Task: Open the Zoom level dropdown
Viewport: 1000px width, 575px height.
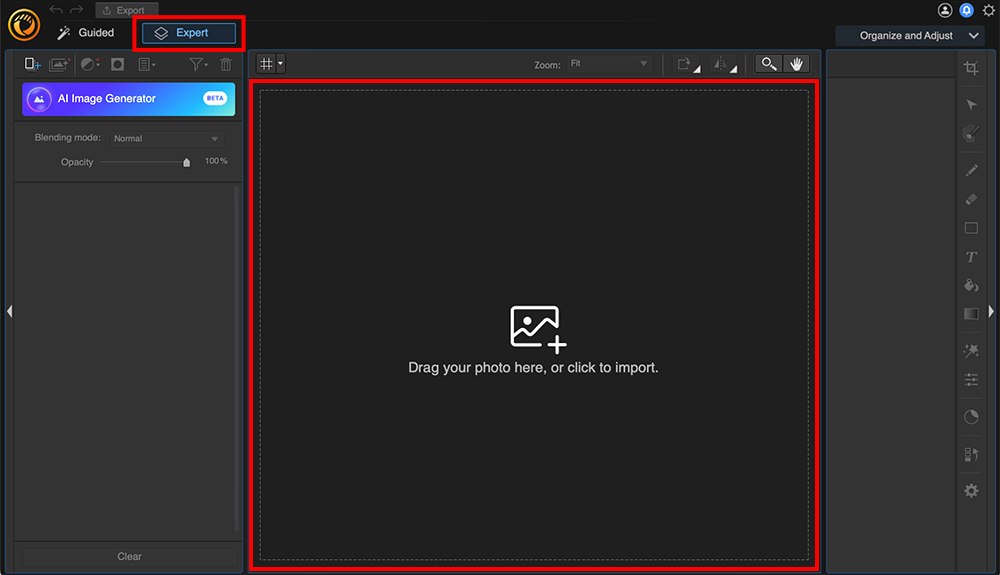Action: (609, 64)
